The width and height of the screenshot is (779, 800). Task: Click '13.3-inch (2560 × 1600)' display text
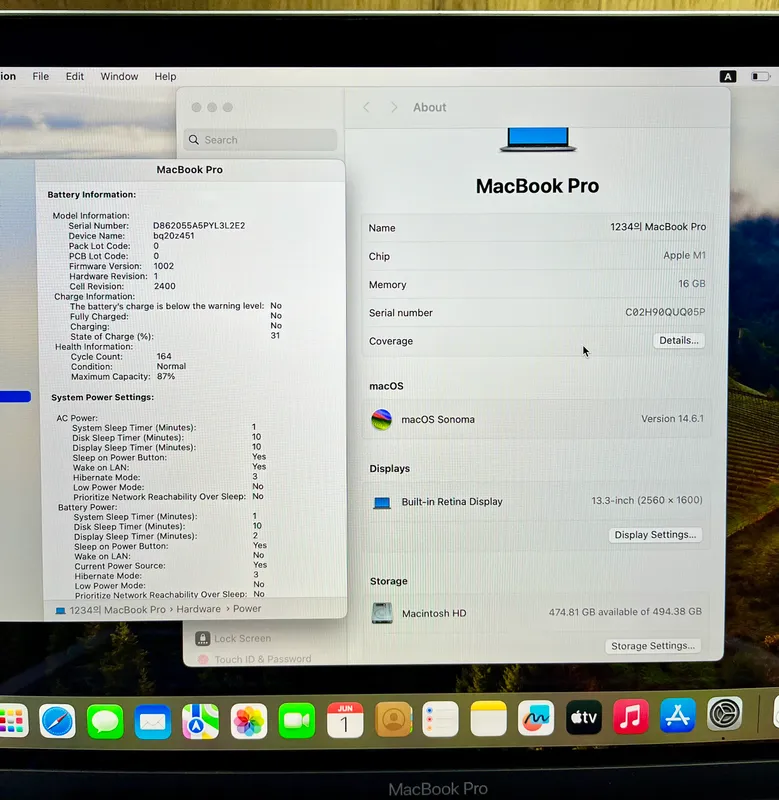click(x=646, y=501)
